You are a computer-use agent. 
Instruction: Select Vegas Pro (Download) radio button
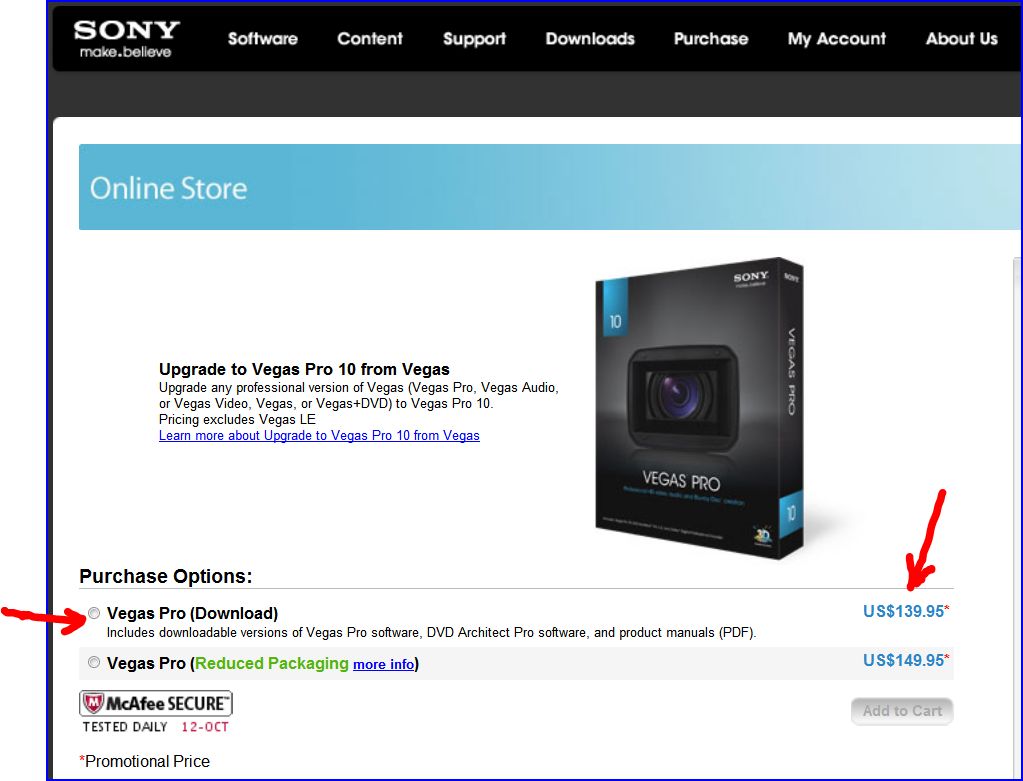tap(94, 613)
